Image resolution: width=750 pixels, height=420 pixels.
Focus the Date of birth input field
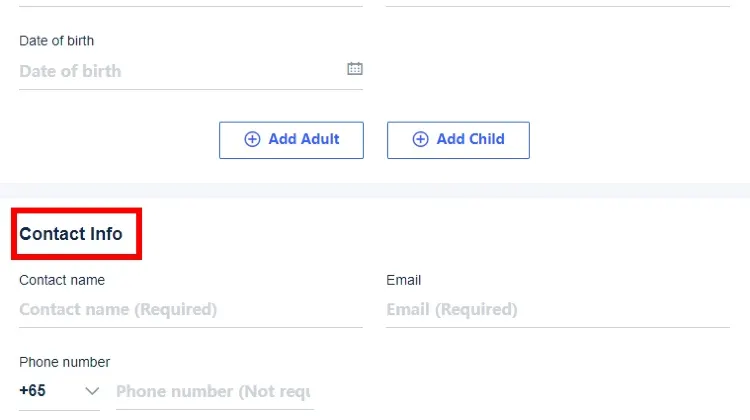click(191, 71)
